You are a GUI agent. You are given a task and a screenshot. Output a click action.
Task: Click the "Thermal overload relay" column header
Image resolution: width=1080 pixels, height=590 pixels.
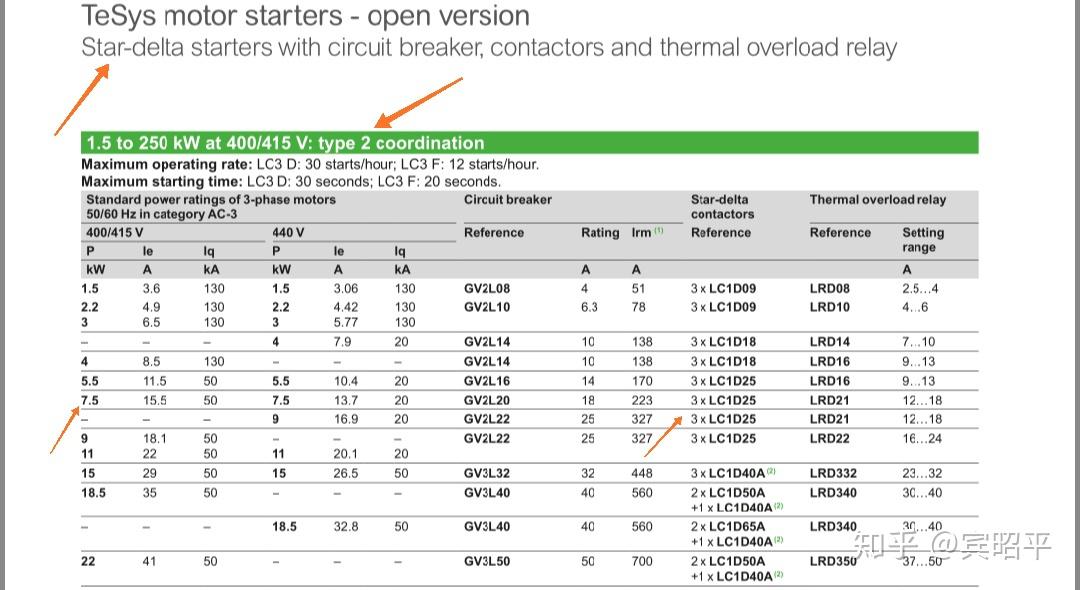[x=878, y=200]
